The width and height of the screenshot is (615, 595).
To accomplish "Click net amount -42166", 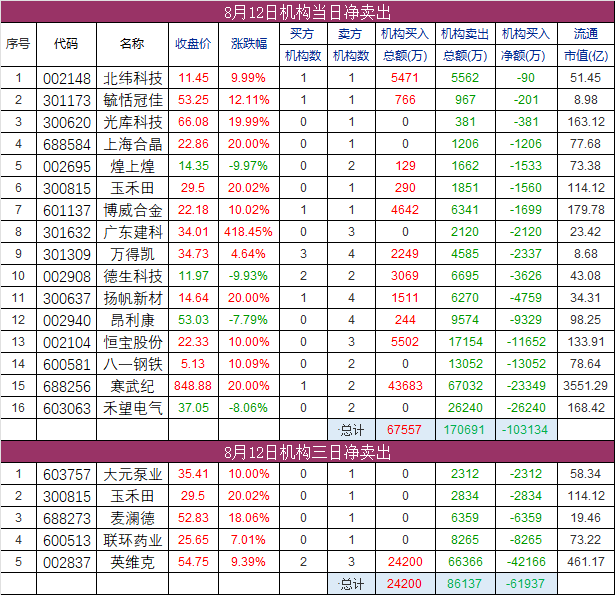I will pyautogui.click(x=526, y=562).
